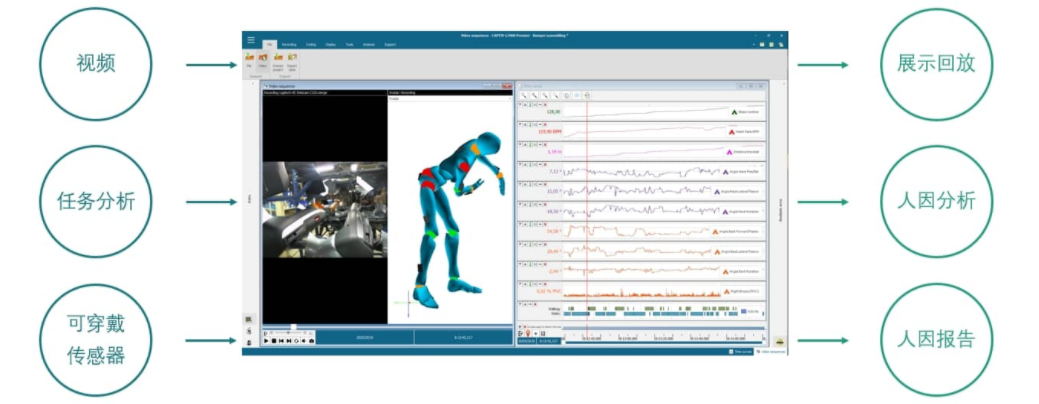Click the first zoom tool in chart toolbar
Screen dimensions: 1039x404
point(523,95)
